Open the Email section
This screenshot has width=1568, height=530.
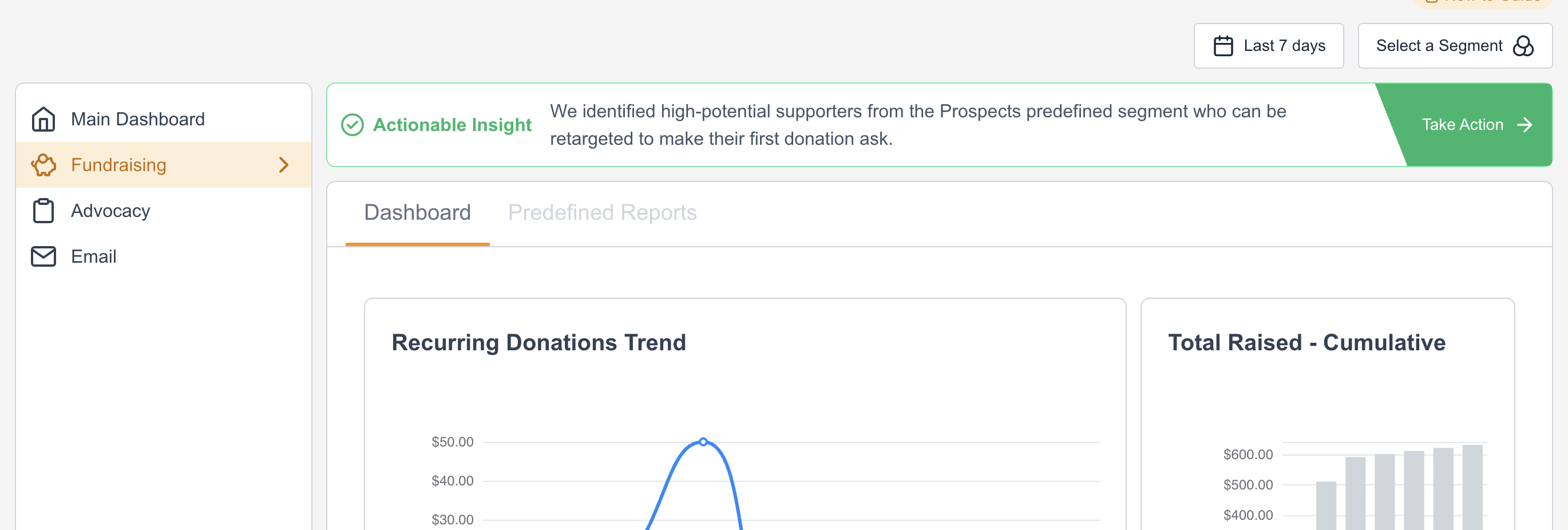[93, 256]
